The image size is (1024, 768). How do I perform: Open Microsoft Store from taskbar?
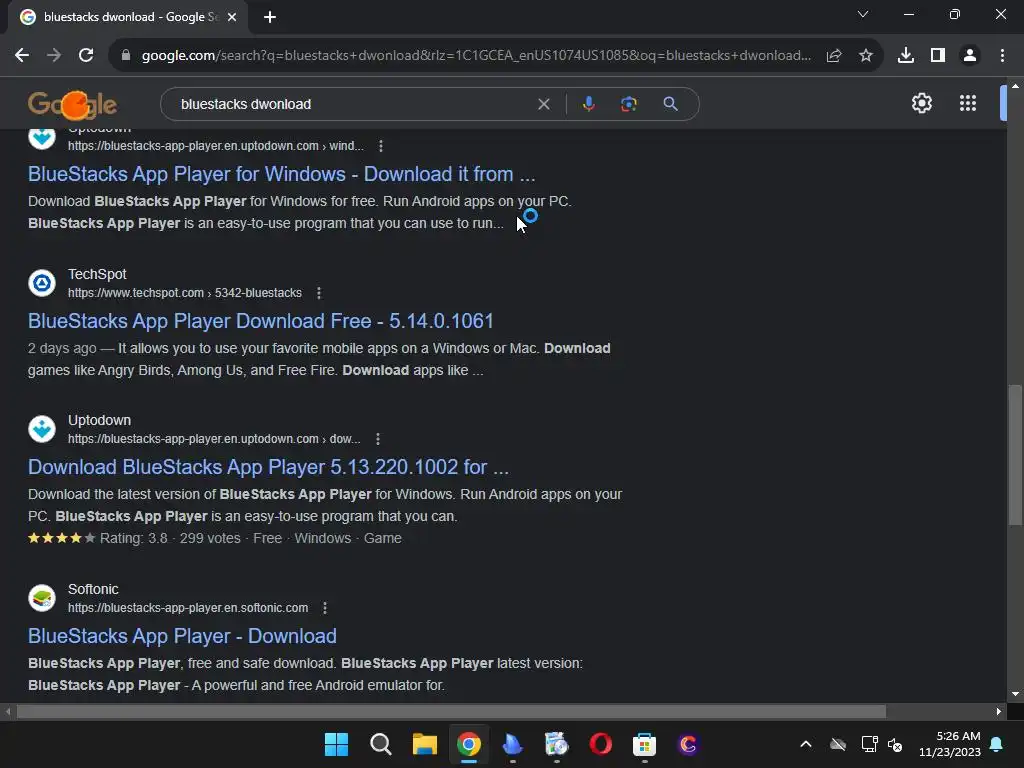644,744
